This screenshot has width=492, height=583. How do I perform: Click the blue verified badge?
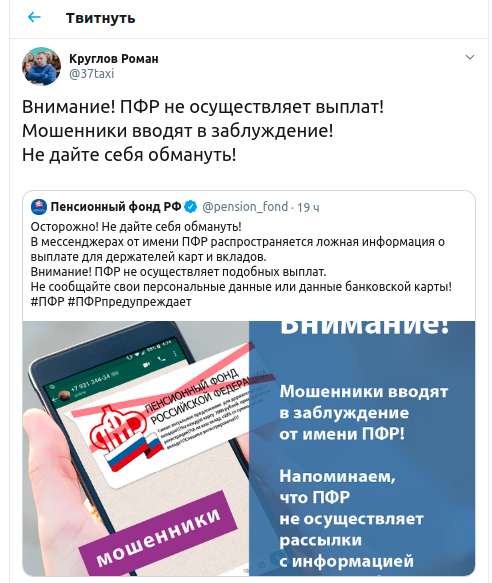tap(191, 207)
